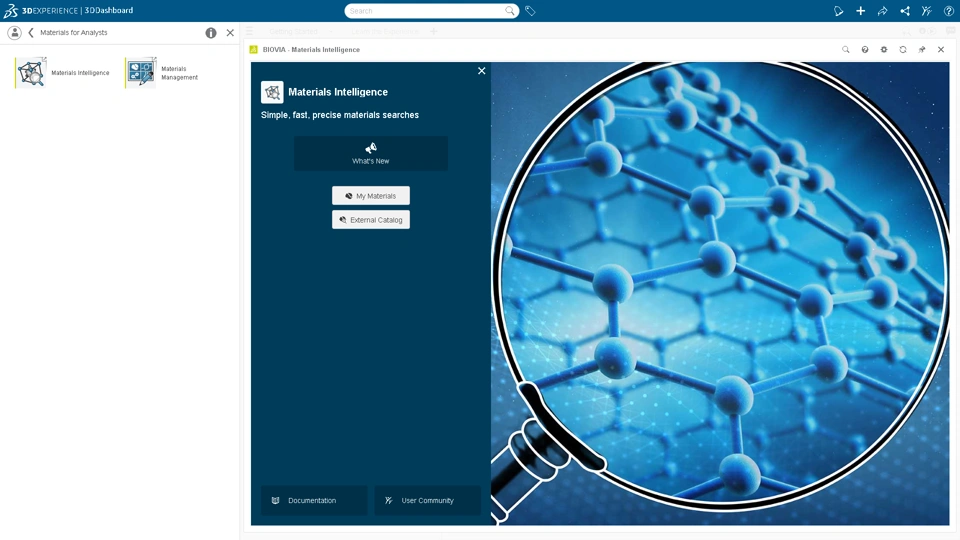The width and height of the screenshot is (960, 540).
Task: Open the social network share icon
Action: tap(904, 11)
